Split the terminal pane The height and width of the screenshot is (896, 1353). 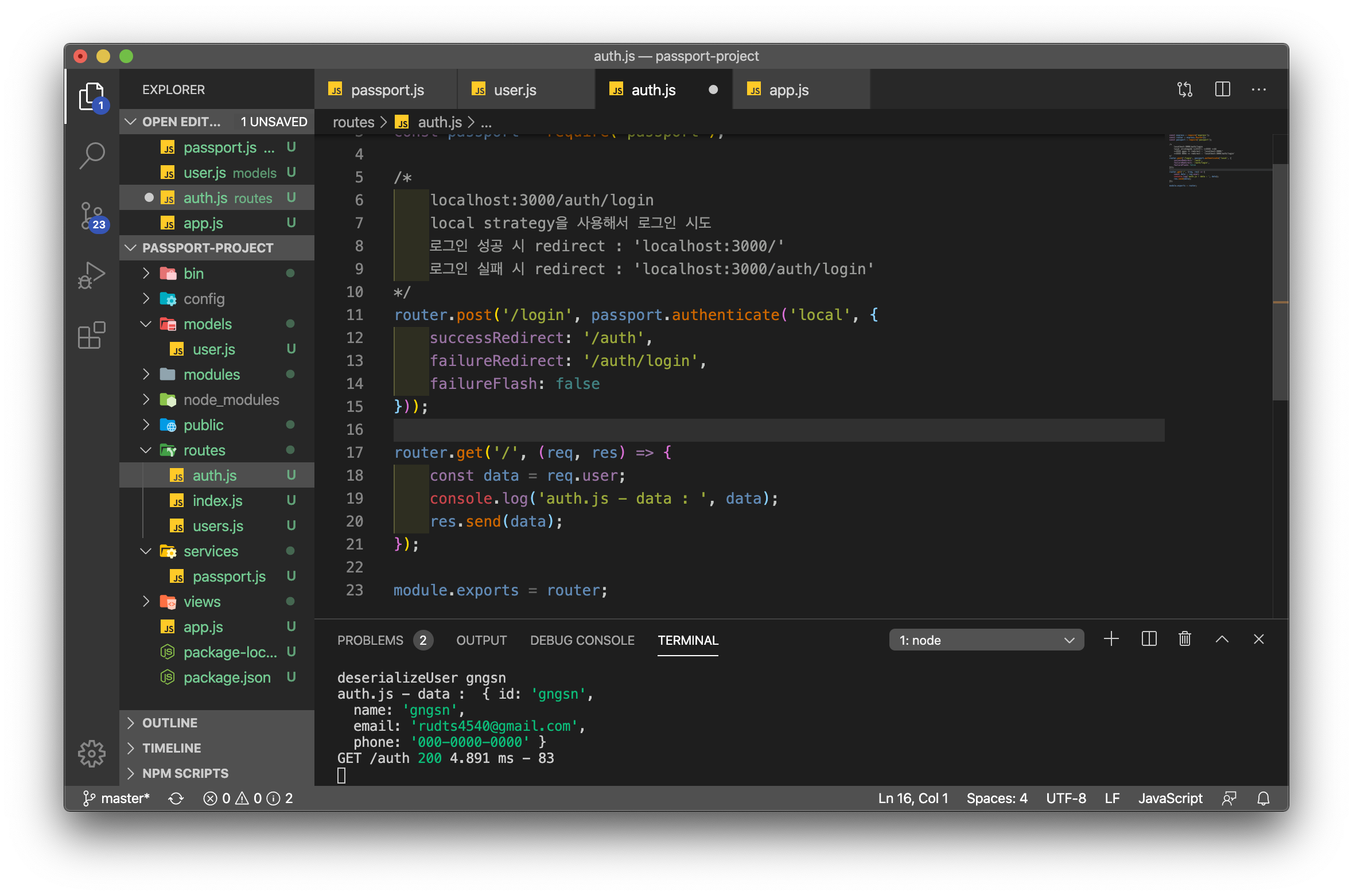[1149, 639]
